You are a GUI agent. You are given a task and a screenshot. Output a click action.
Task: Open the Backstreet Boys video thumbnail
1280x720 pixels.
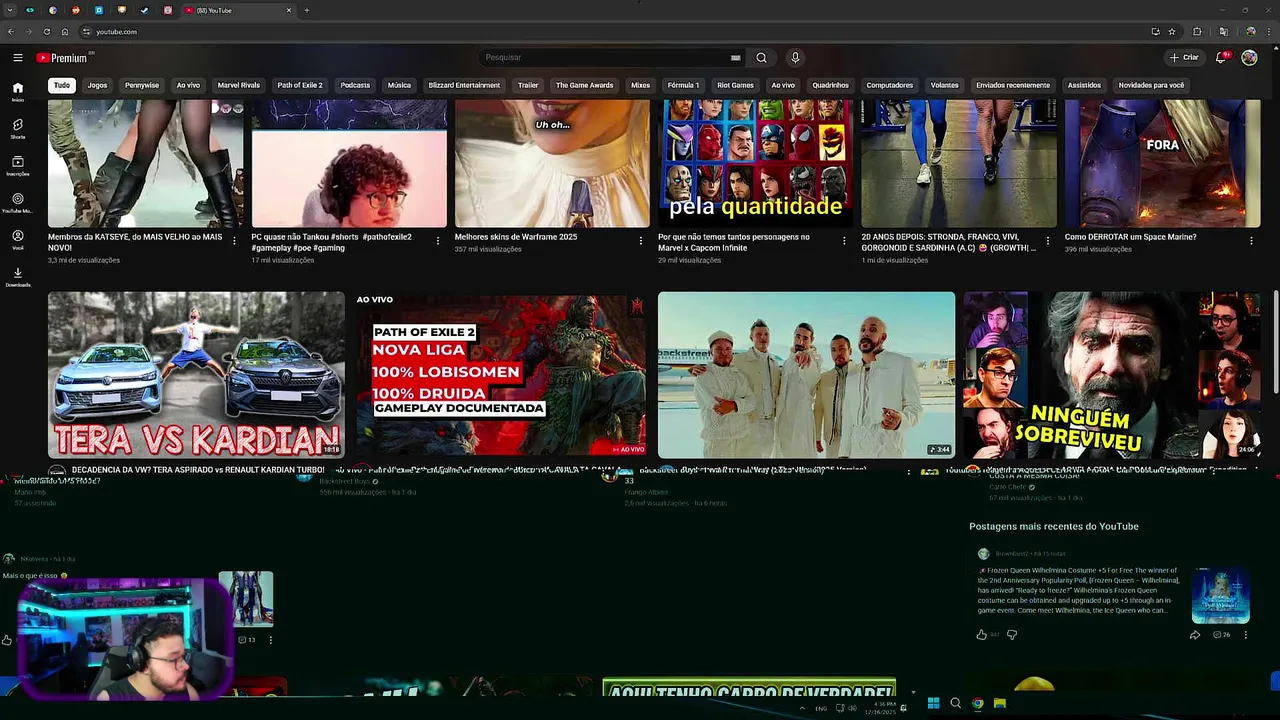(806, 375)
